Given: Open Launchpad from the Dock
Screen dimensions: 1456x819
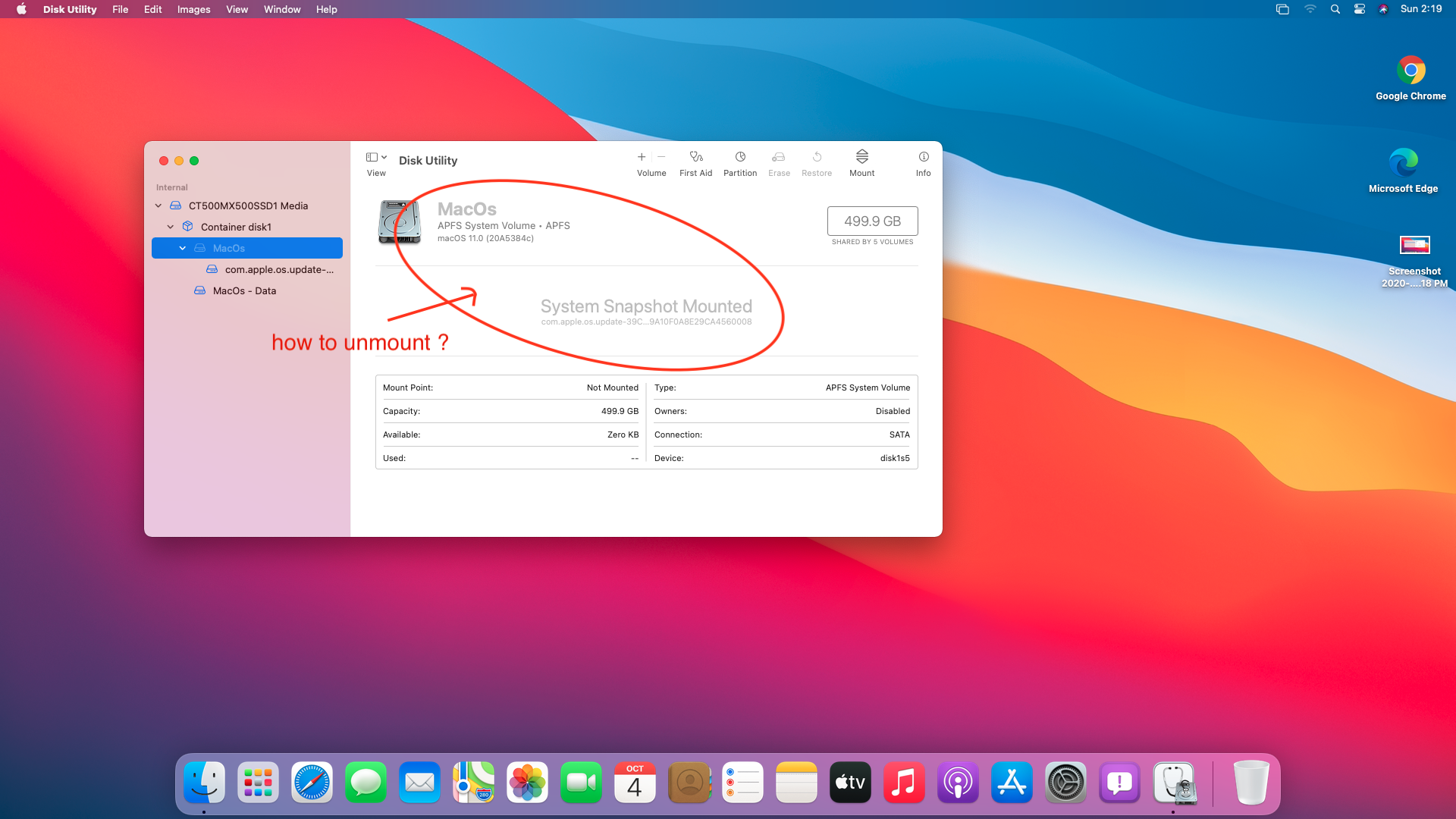Looking at the screenshot, I should click(x=258, y=783).
